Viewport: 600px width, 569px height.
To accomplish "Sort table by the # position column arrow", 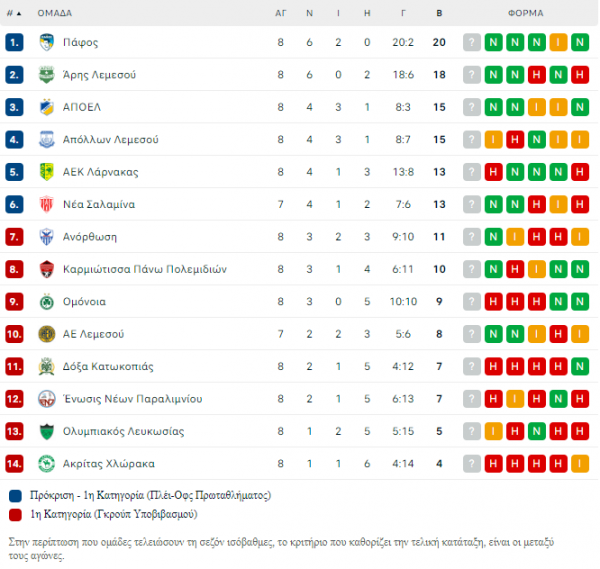I will 14,13.
